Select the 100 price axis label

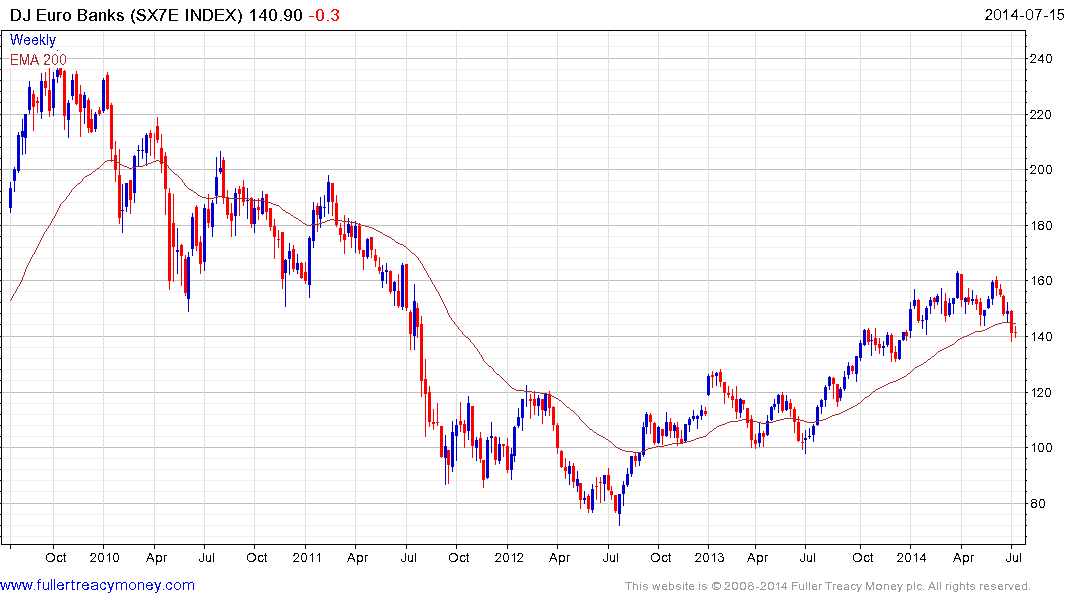tap(1041, 448)
